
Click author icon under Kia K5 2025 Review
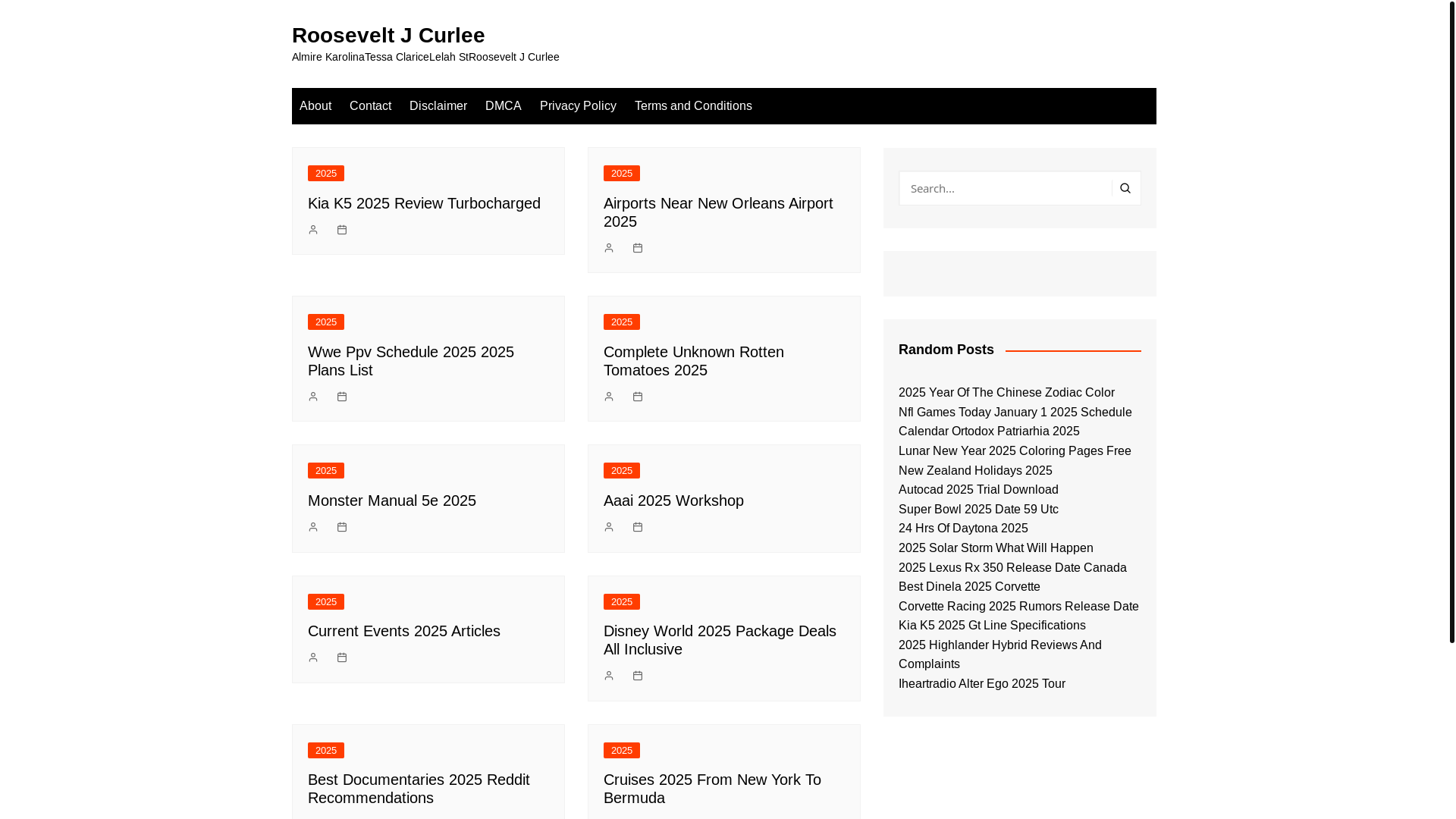pyautogui.click(x=313, y=230)
